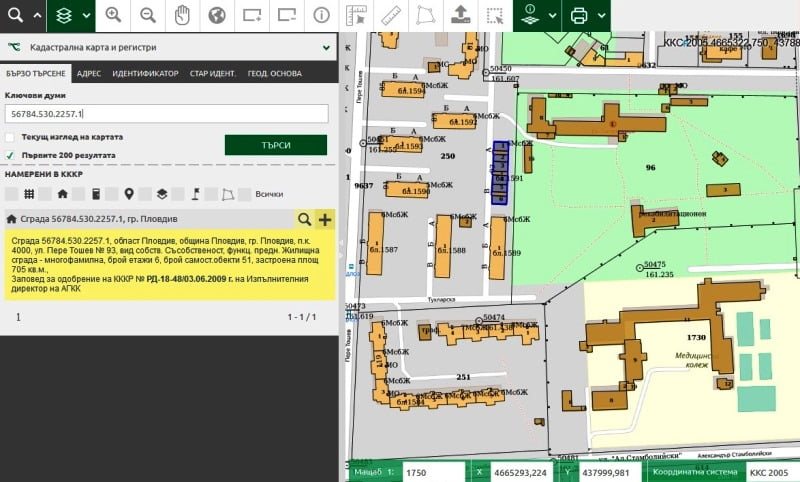800x482 pixels.
Task: Expand 'Кадастрална карта и регистри' panel selector
Action: 326,47
